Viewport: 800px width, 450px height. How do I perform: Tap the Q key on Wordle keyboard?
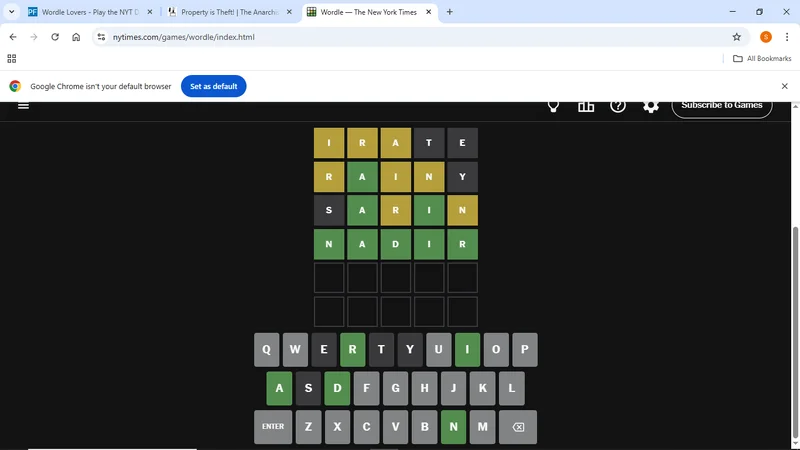tap(267, 349)
